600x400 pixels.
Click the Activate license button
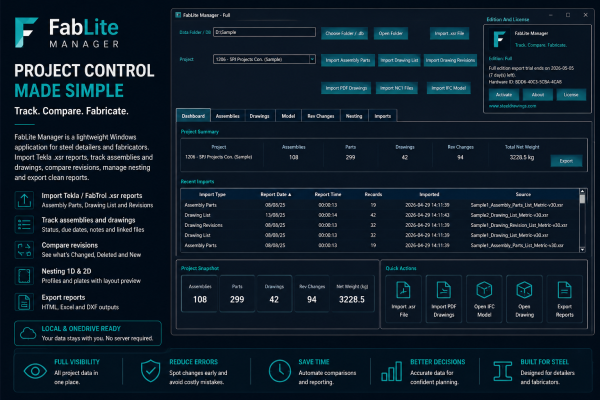[x=504, y=95]
